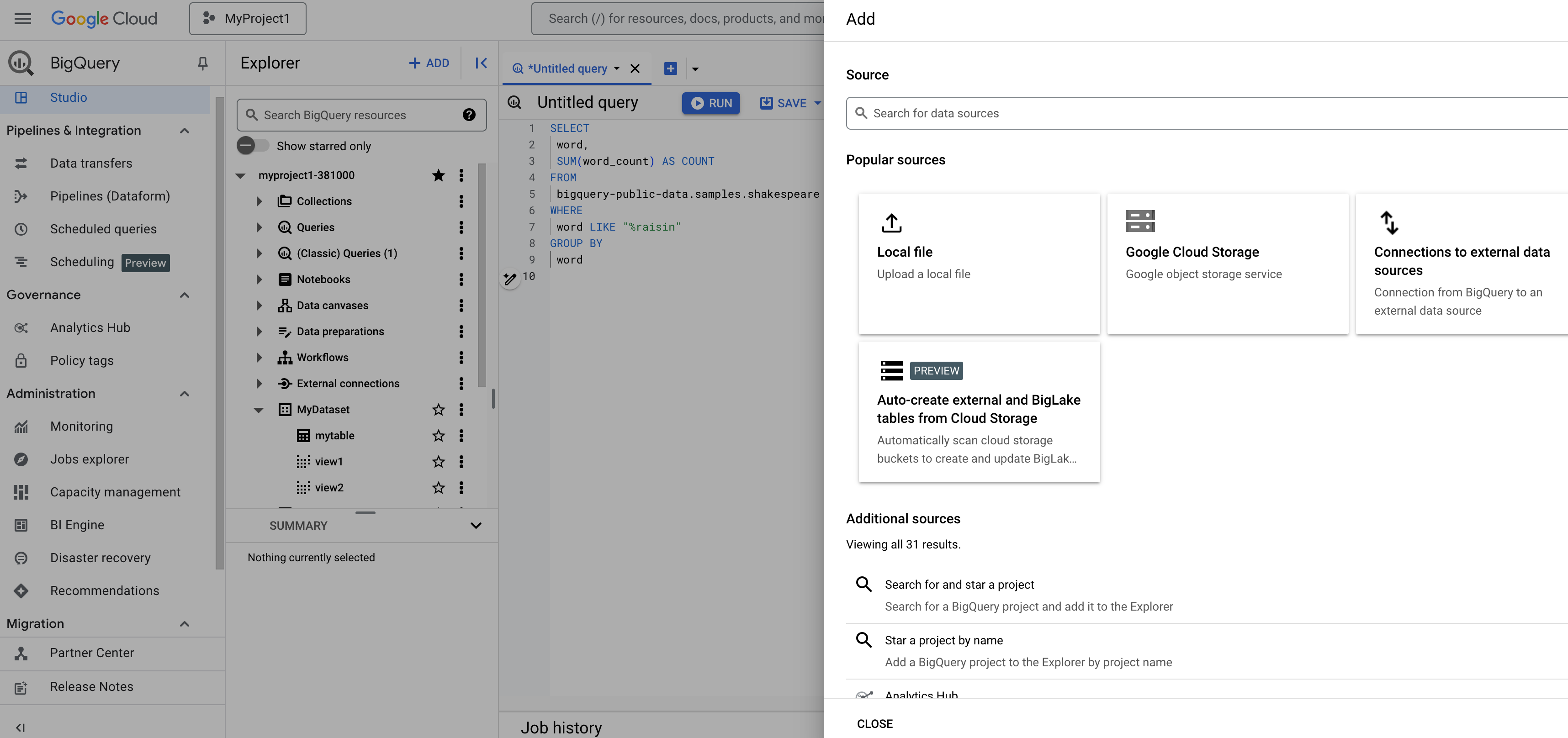Viewport: 1568px width, 738px height.
Task: Expand the Collections tree item
Action: 259,201
